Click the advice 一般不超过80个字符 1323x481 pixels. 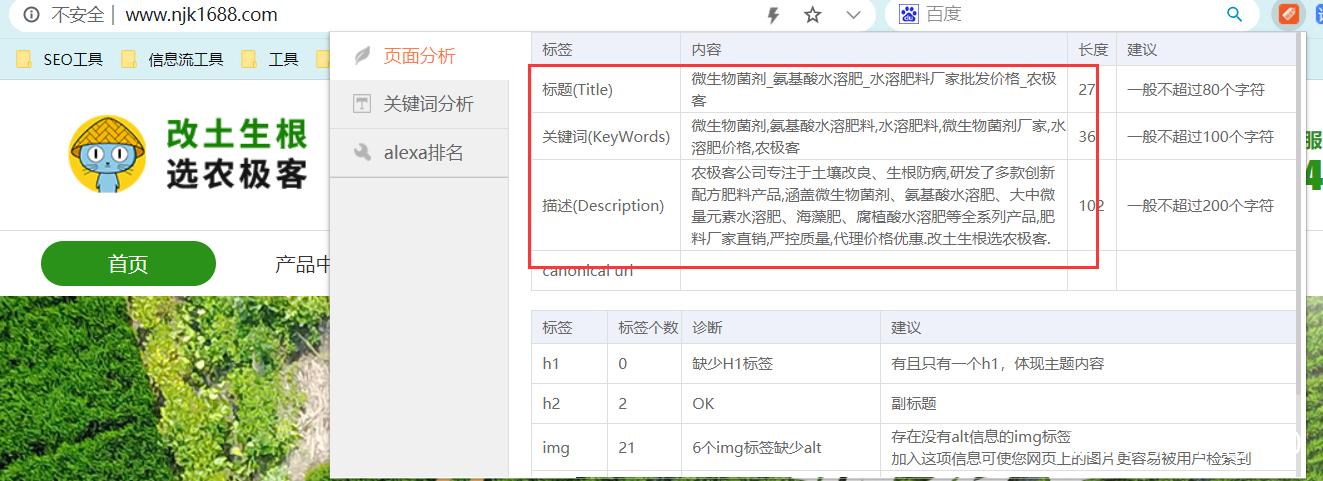pos(1195,89)
